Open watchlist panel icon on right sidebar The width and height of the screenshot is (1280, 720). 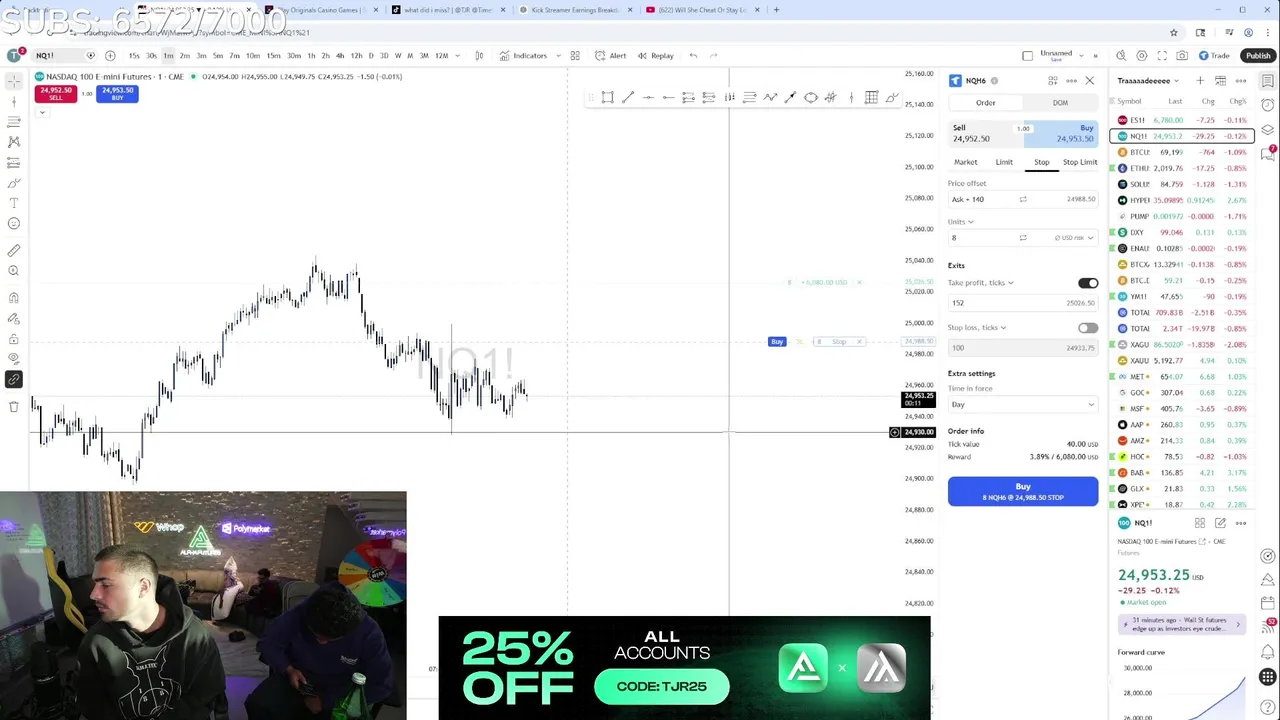pos(1268,81)
